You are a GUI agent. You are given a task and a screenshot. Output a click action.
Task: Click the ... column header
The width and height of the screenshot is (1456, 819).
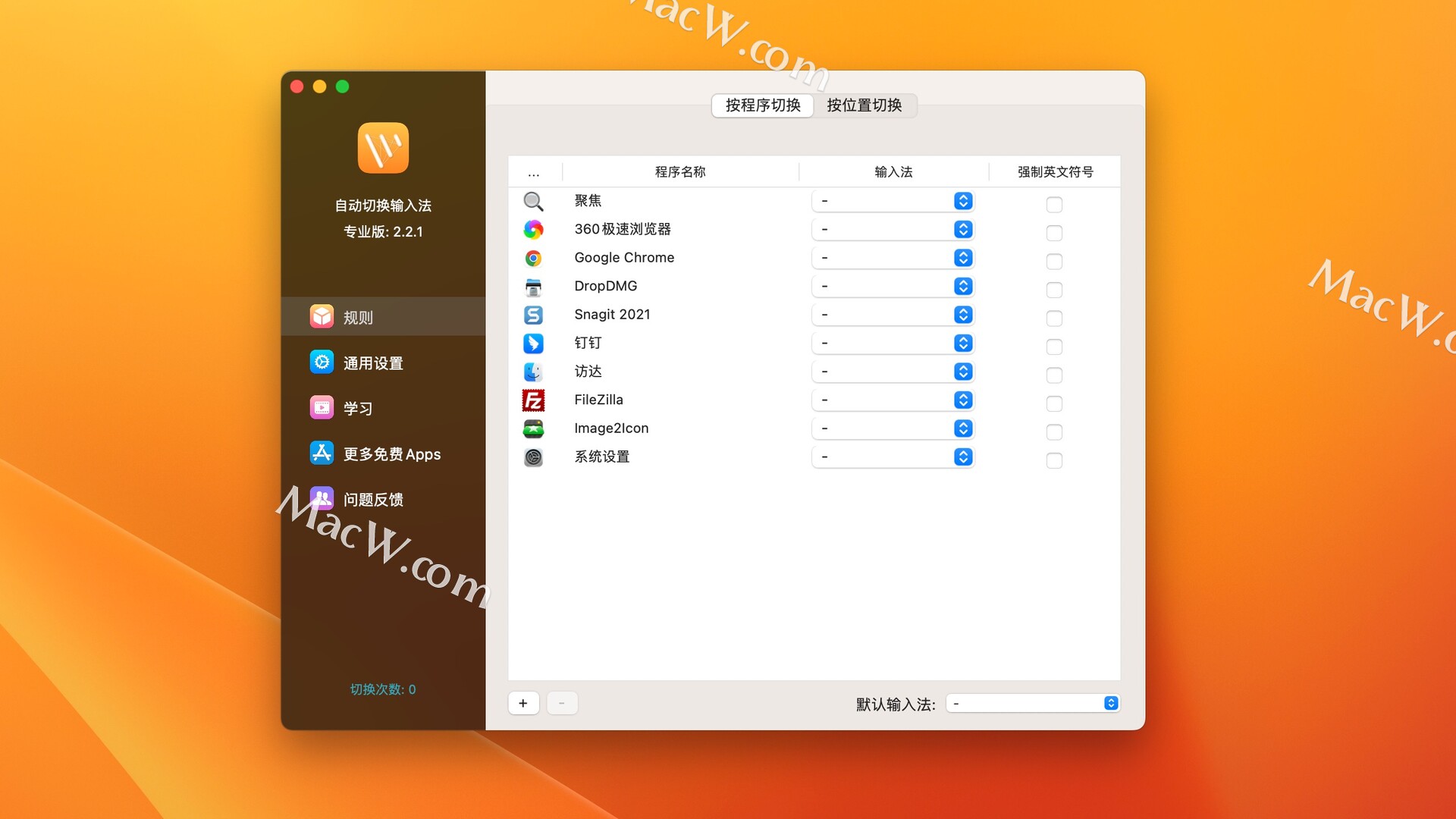534,172
